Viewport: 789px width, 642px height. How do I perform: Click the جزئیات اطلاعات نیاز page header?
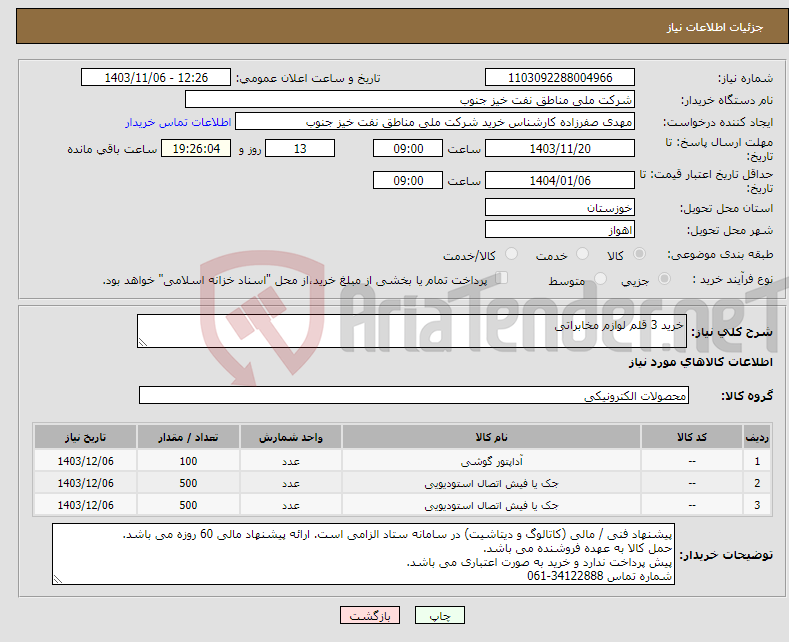[715, 27]
